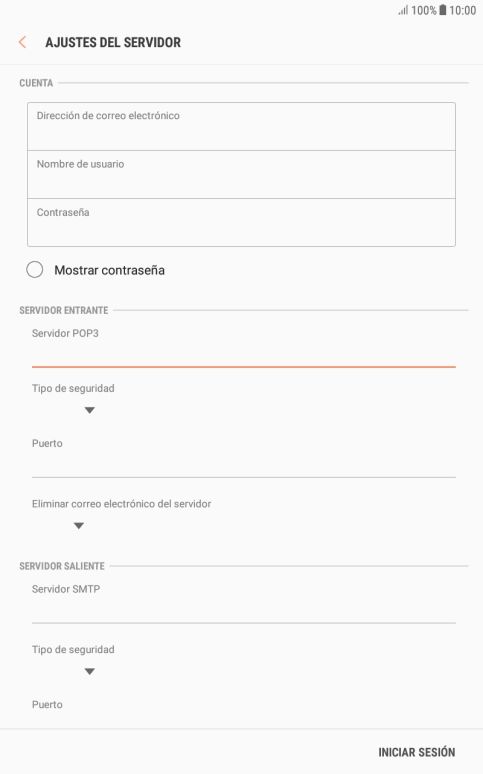This screenshot has width=483, height=774.
Task: Tap the SERVIDOR SALIENTE section header
Action: (x=62, y=566)
